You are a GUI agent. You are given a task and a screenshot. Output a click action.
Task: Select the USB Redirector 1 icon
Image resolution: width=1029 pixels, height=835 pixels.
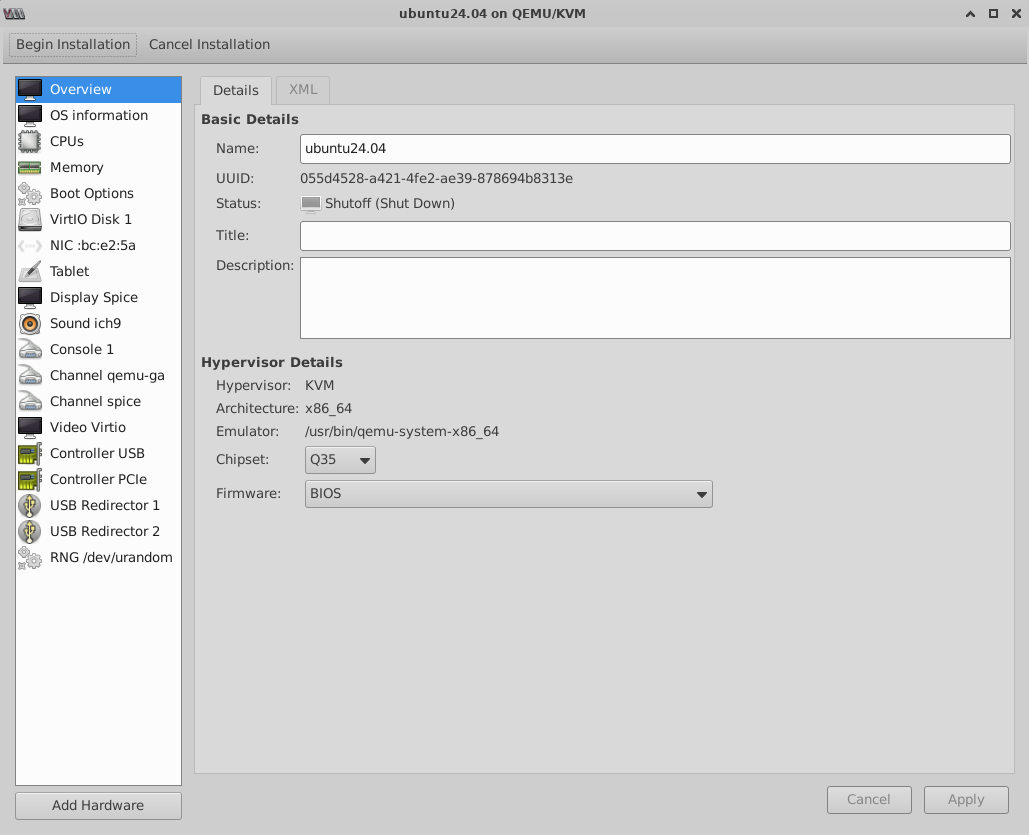[30, 505]
